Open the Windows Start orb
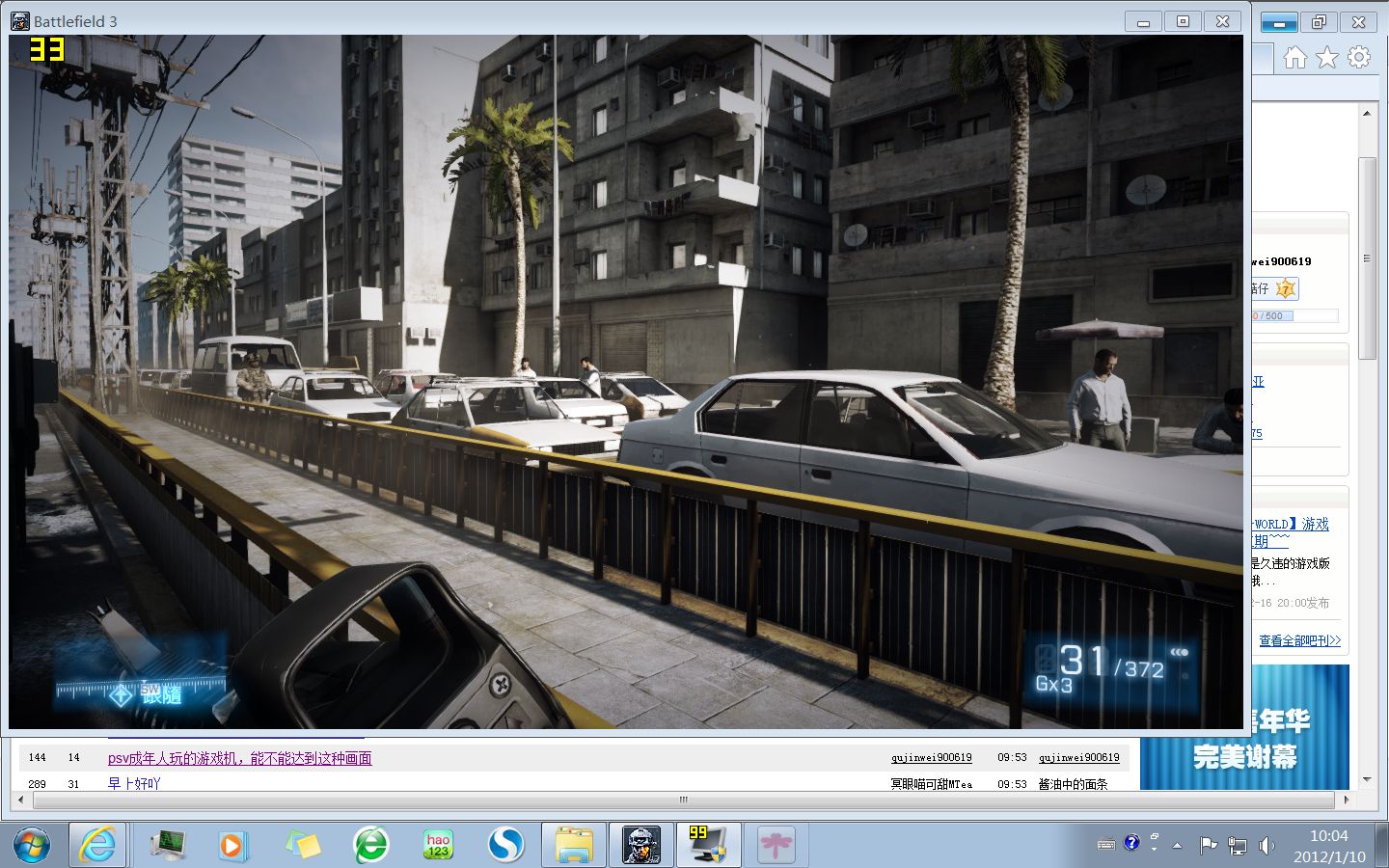This screenshot has height=868, width=1389. point(32,845)
